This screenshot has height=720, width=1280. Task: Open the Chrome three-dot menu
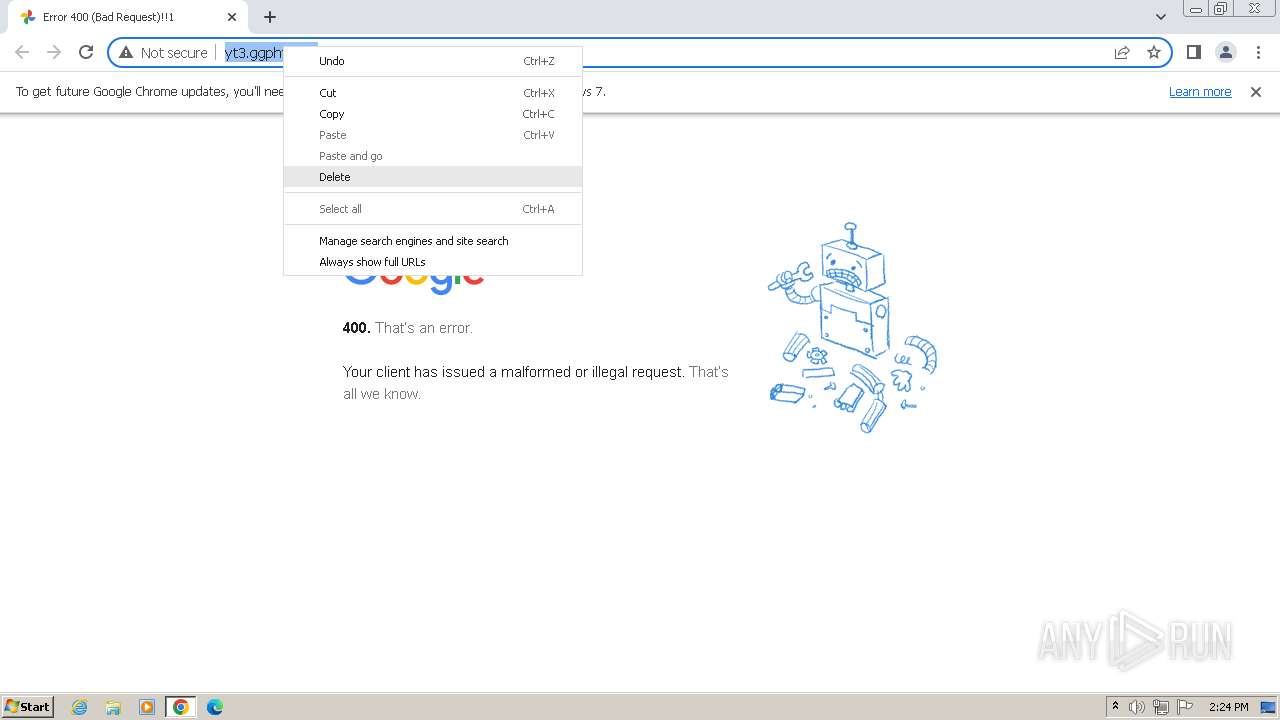[1259, 52]
